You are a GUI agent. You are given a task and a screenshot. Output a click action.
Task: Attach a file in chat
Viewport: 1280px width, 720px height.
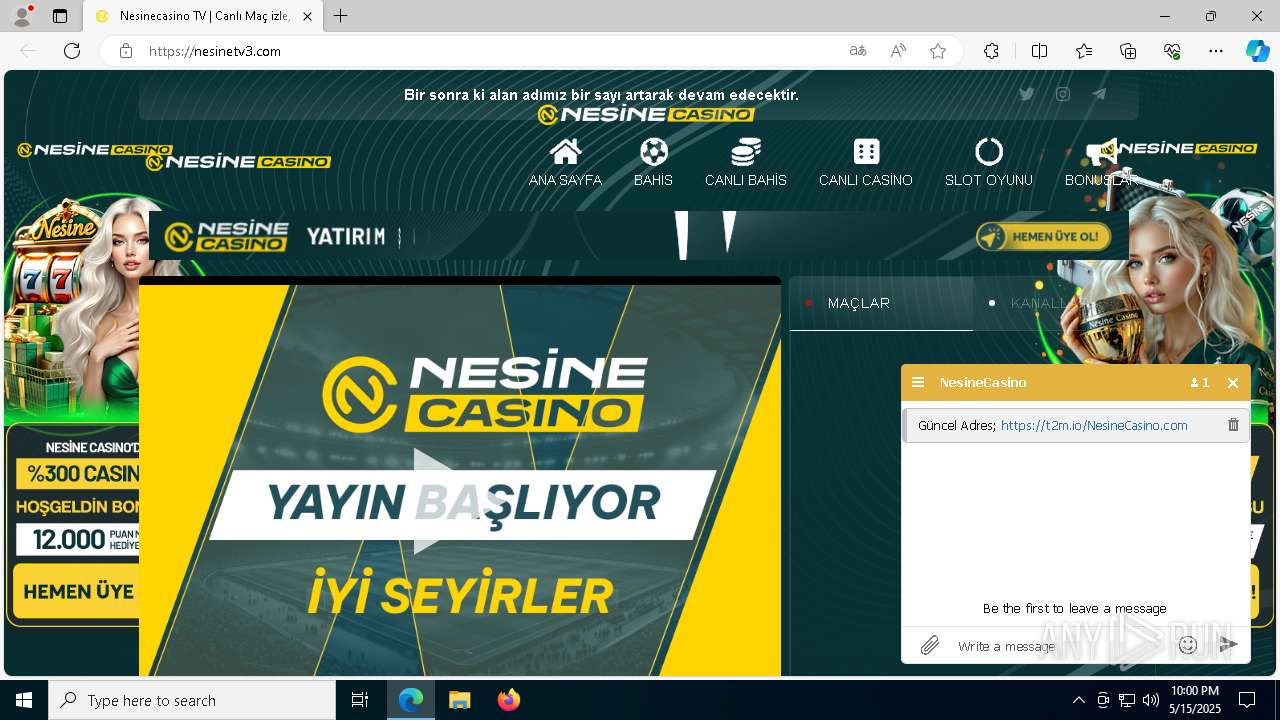pos(930,646)
